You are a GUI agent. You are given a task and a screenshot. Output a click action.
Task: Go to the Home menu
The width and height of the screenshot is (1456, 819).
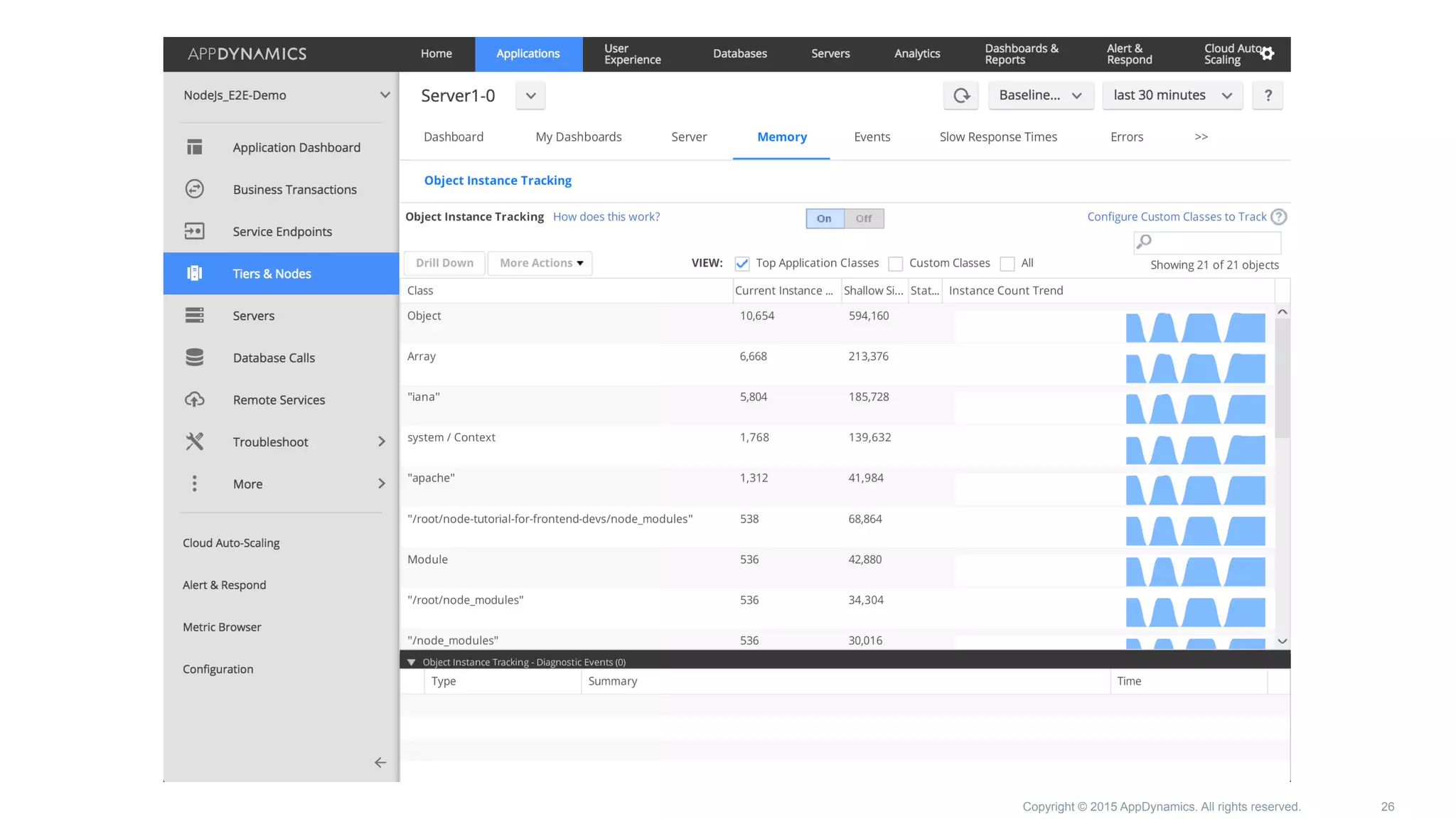[x=436, y=53]
